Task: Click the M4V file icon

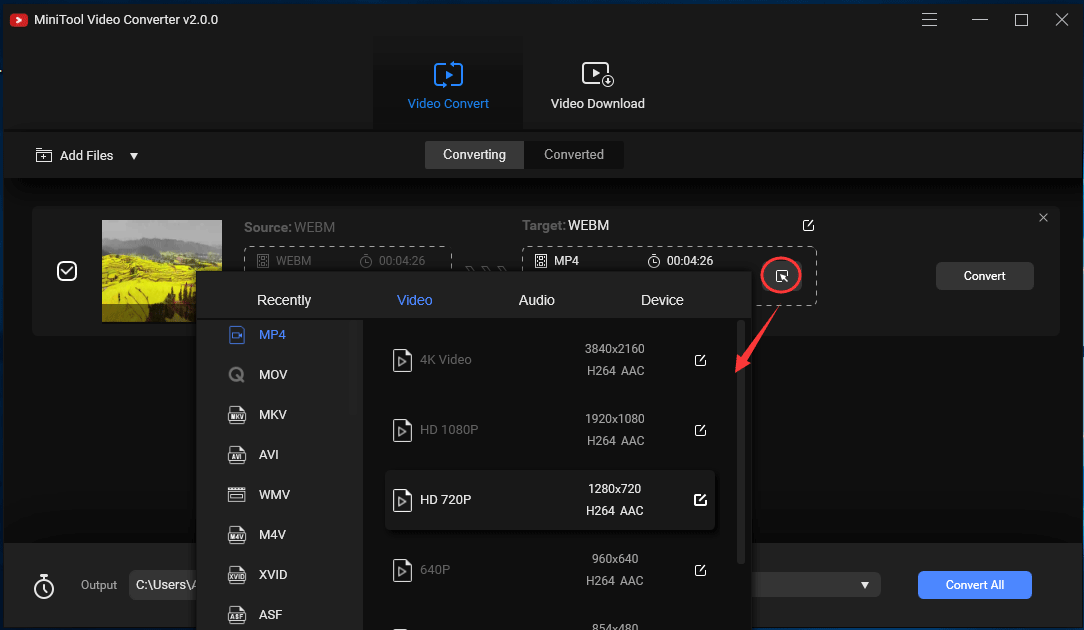Action: click(236, 535)
